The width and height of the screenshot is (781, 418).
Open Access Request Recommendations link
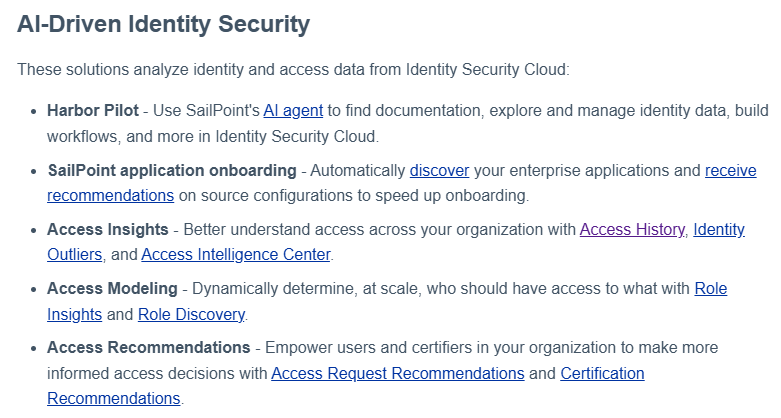click(397, 373)
